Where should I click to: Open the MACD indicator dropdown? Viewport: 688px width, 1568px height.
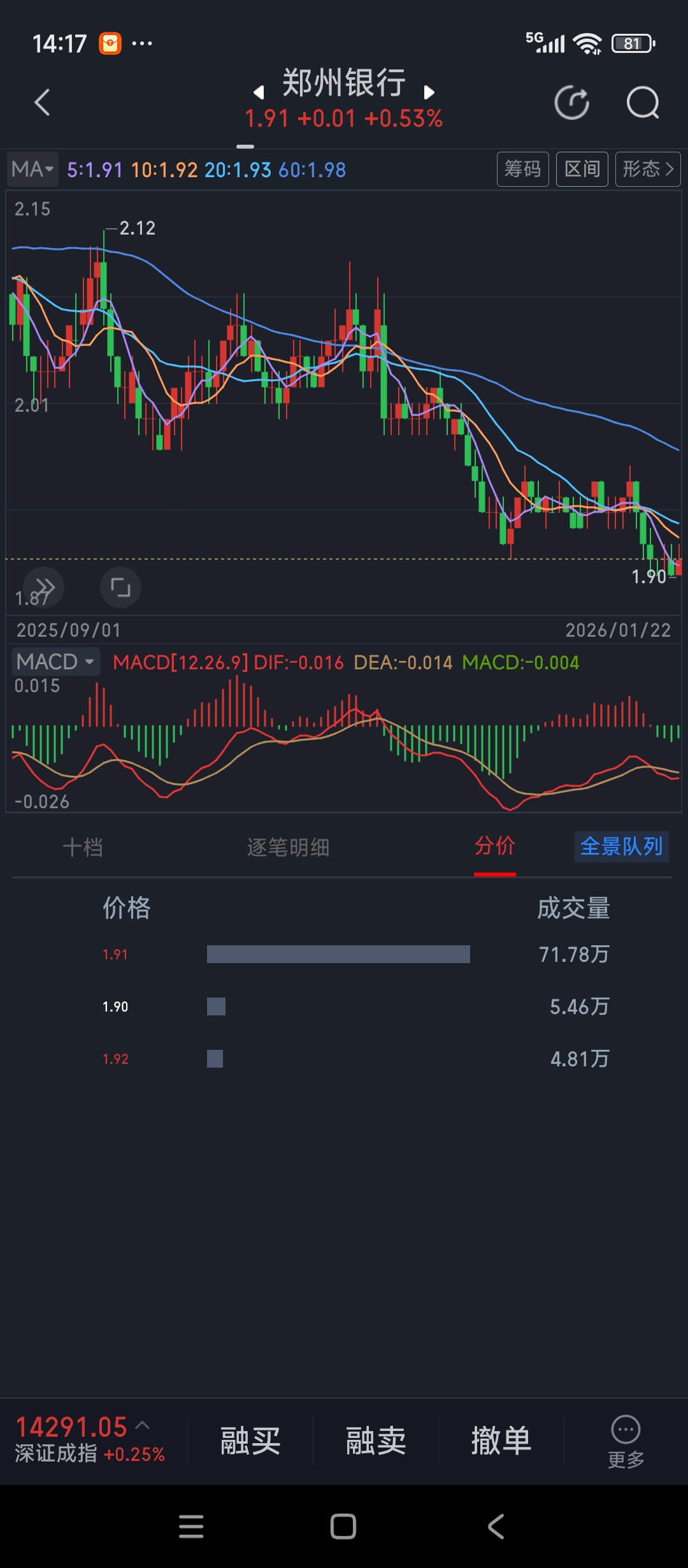point(56,662)
